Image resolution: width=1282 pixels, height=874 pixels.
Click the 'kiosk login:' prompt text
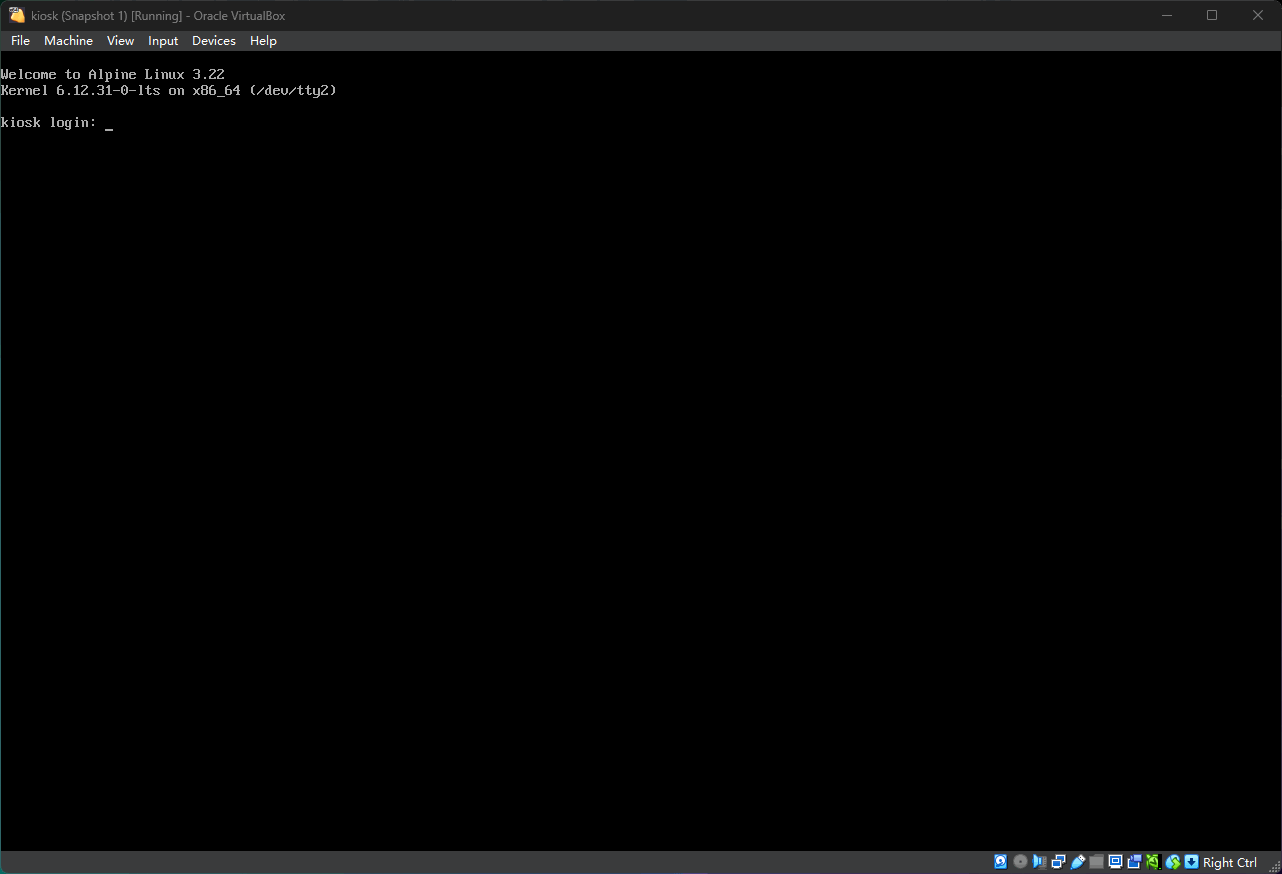(49, 123)
